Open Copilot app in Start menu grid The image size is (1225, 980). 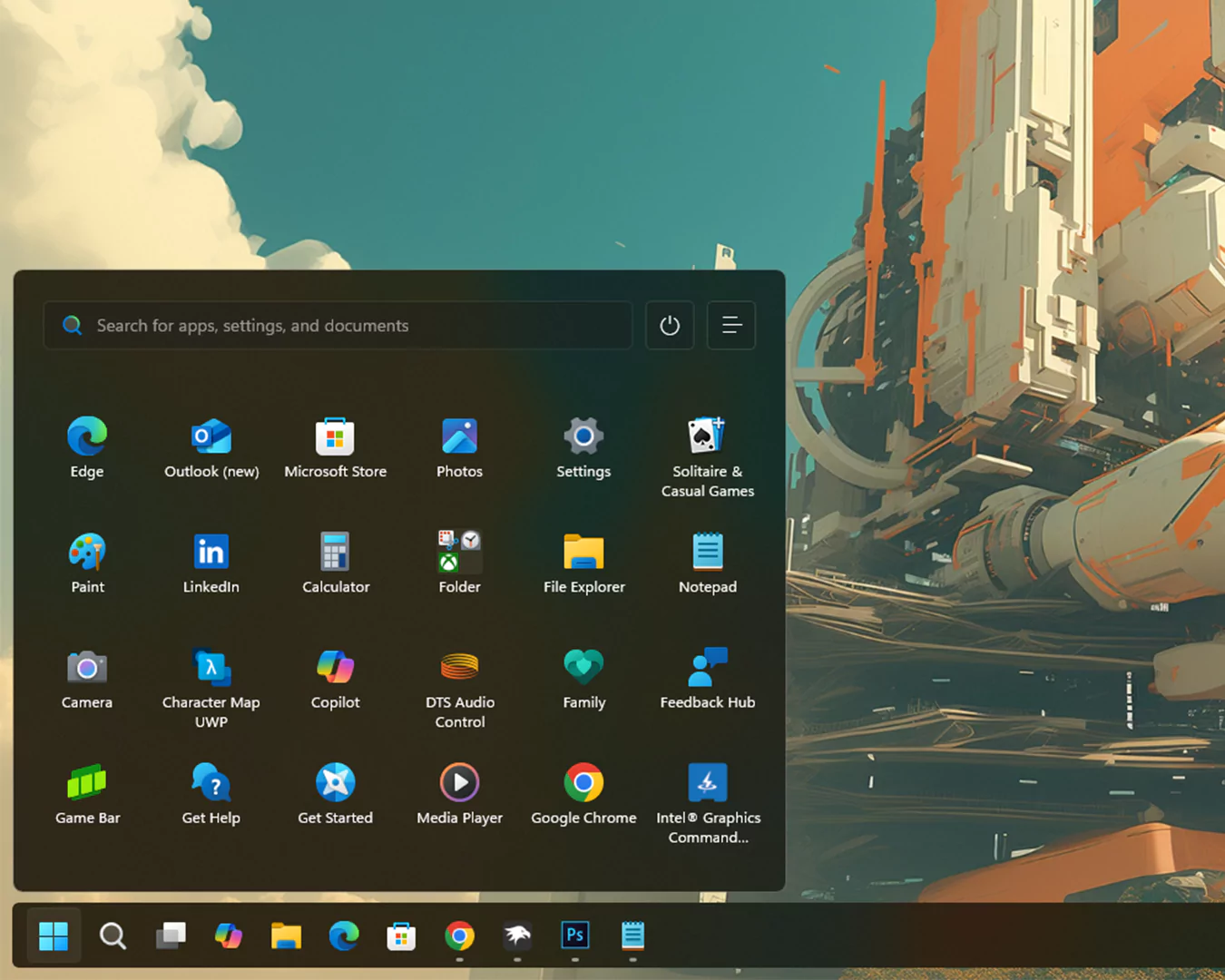pyautogui.click(x=335, y=678)
